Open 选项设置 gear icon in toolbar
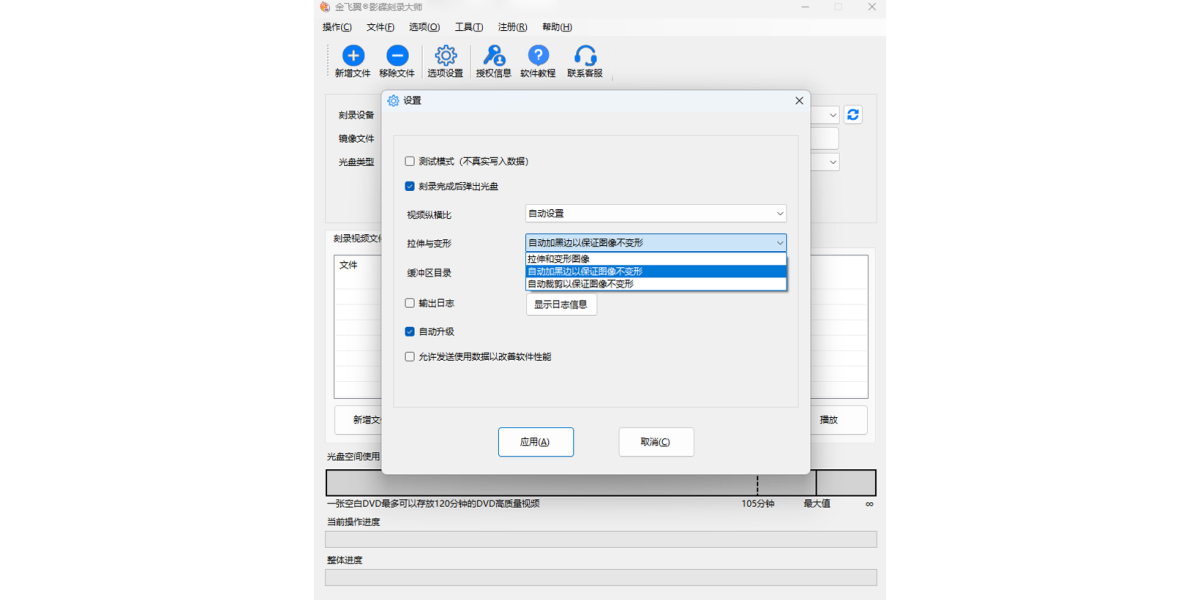The image size is (1200, 600). [446, 56]
